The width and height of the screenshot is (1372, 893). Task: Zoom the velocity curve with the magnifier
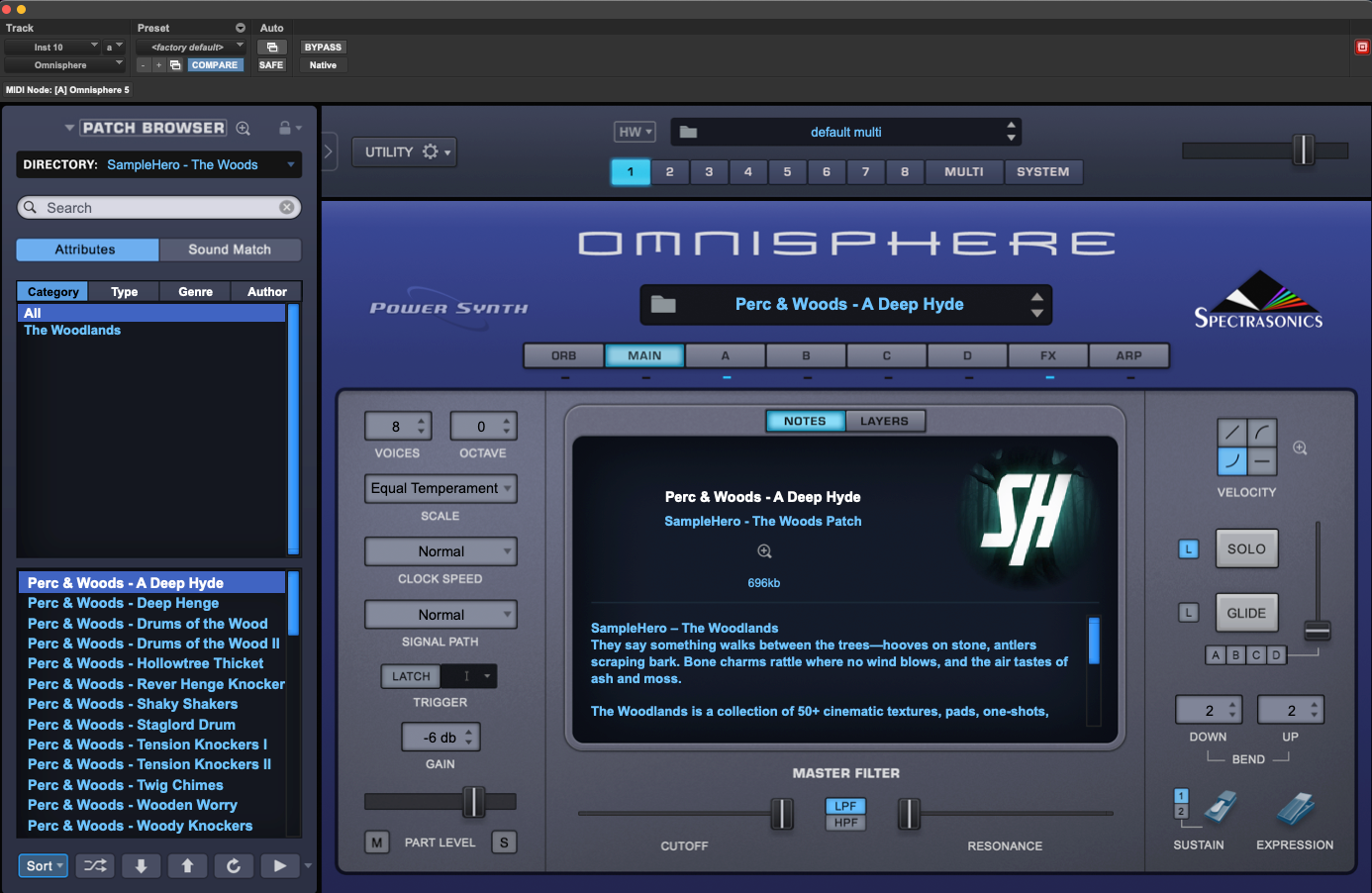point(1300,448)
